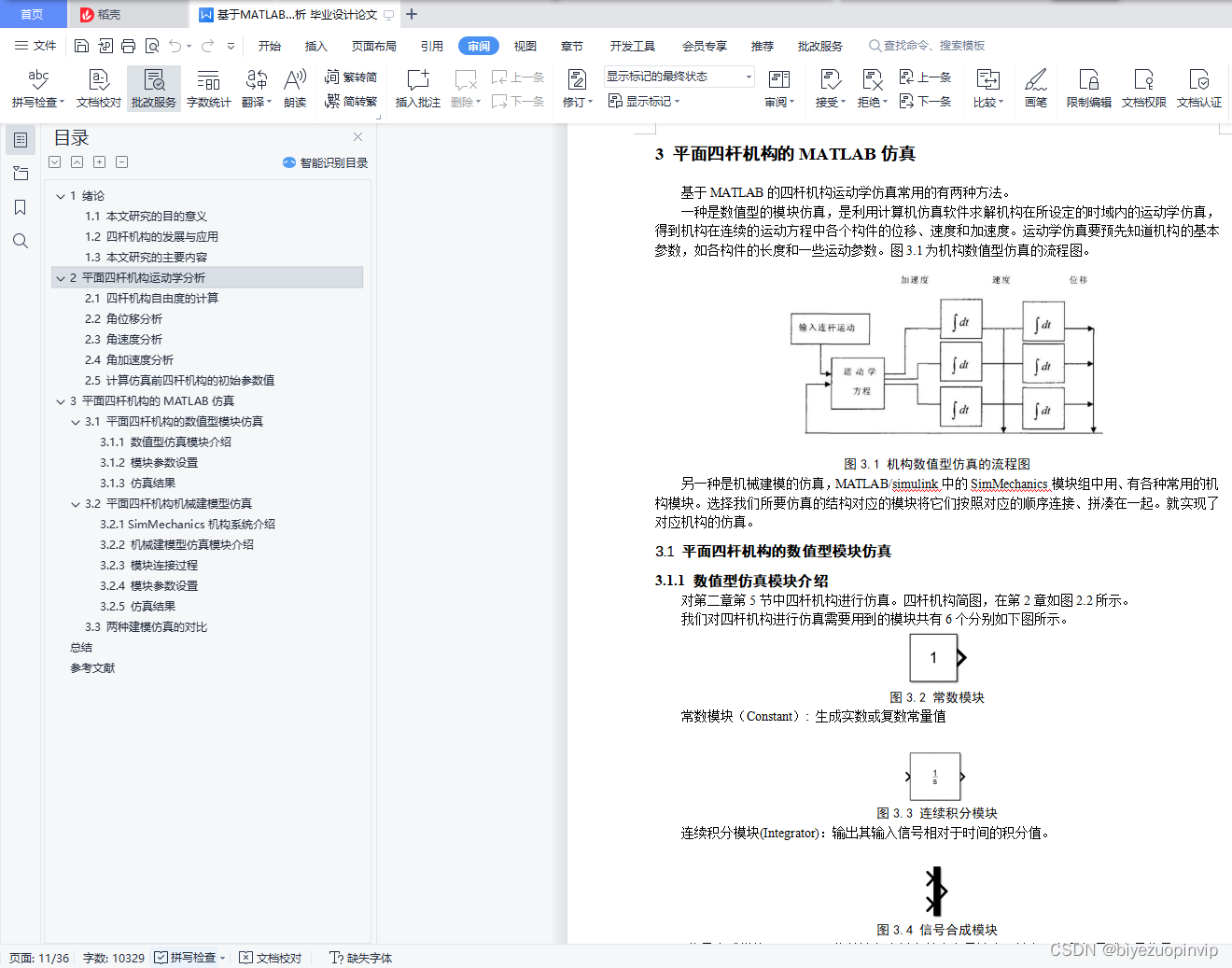Click 缺失字体 in the status bar
The width and height of the screenshot is (1232, 968).
(361, 958)
